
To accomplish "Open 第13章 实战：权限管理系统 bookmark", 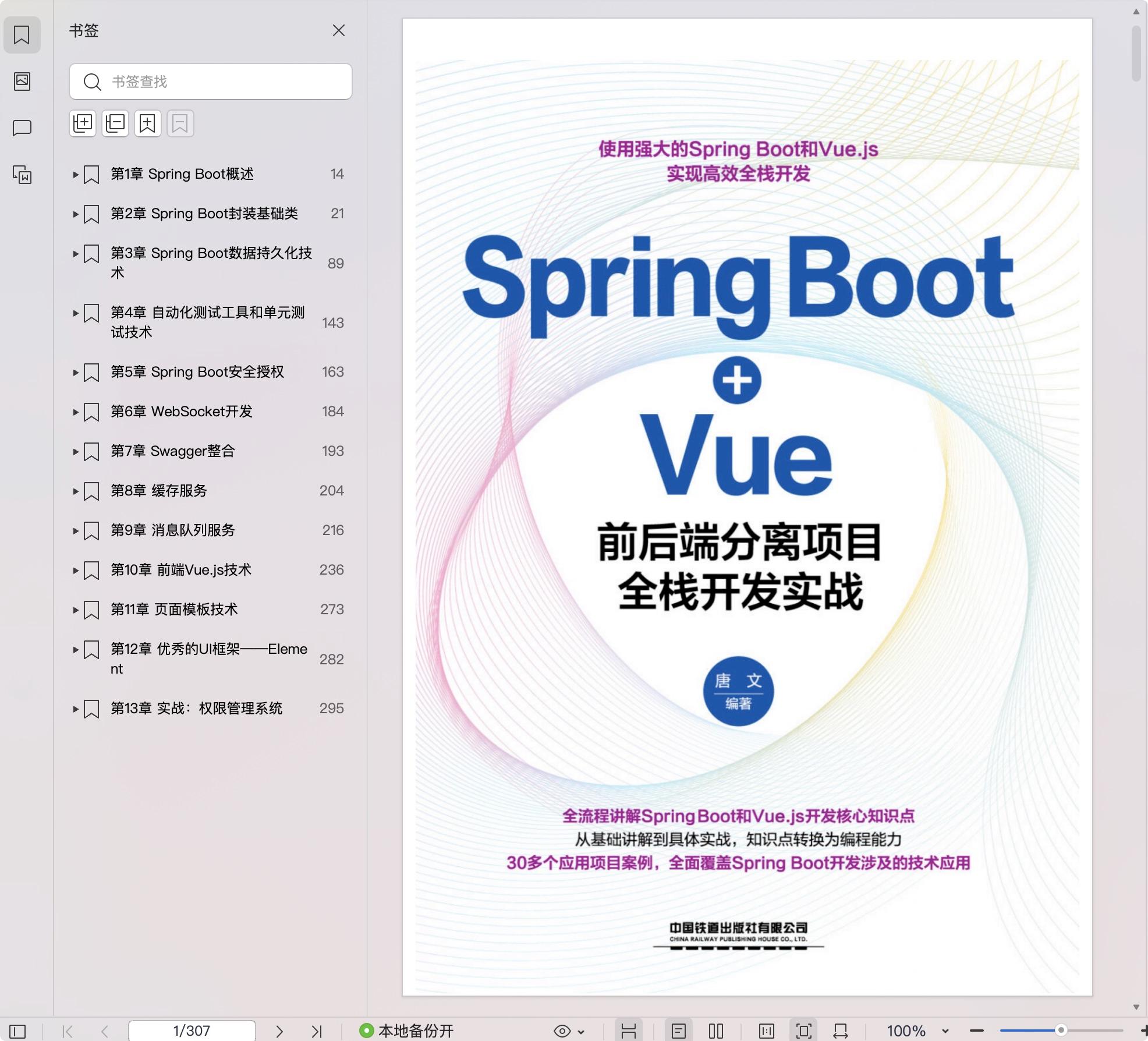I will point(196,709).
